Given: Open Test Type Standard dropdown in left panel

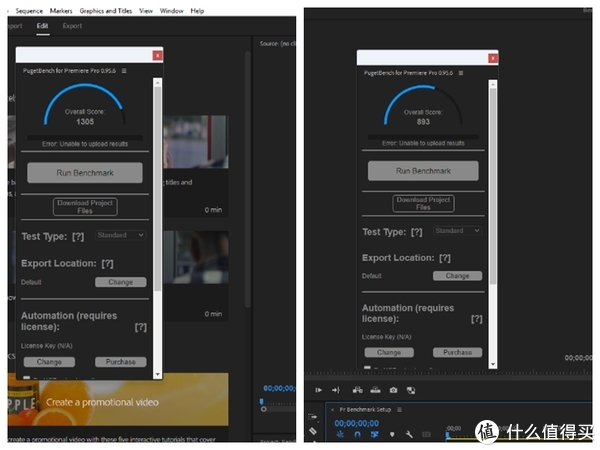Looking at the screenshot, I should pyautogui.click(x=121, y=235).
